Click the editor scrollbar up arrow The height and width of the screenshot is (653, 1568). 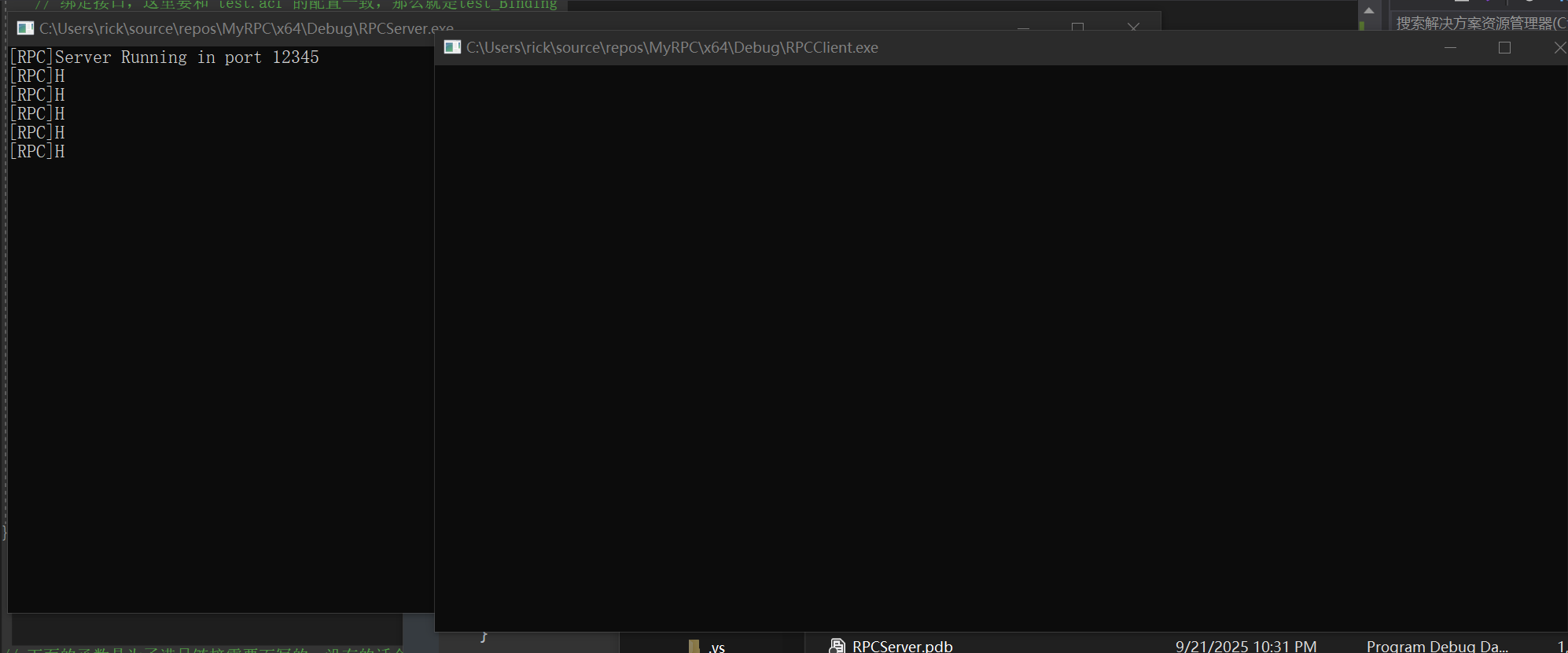coord(1369,10)
